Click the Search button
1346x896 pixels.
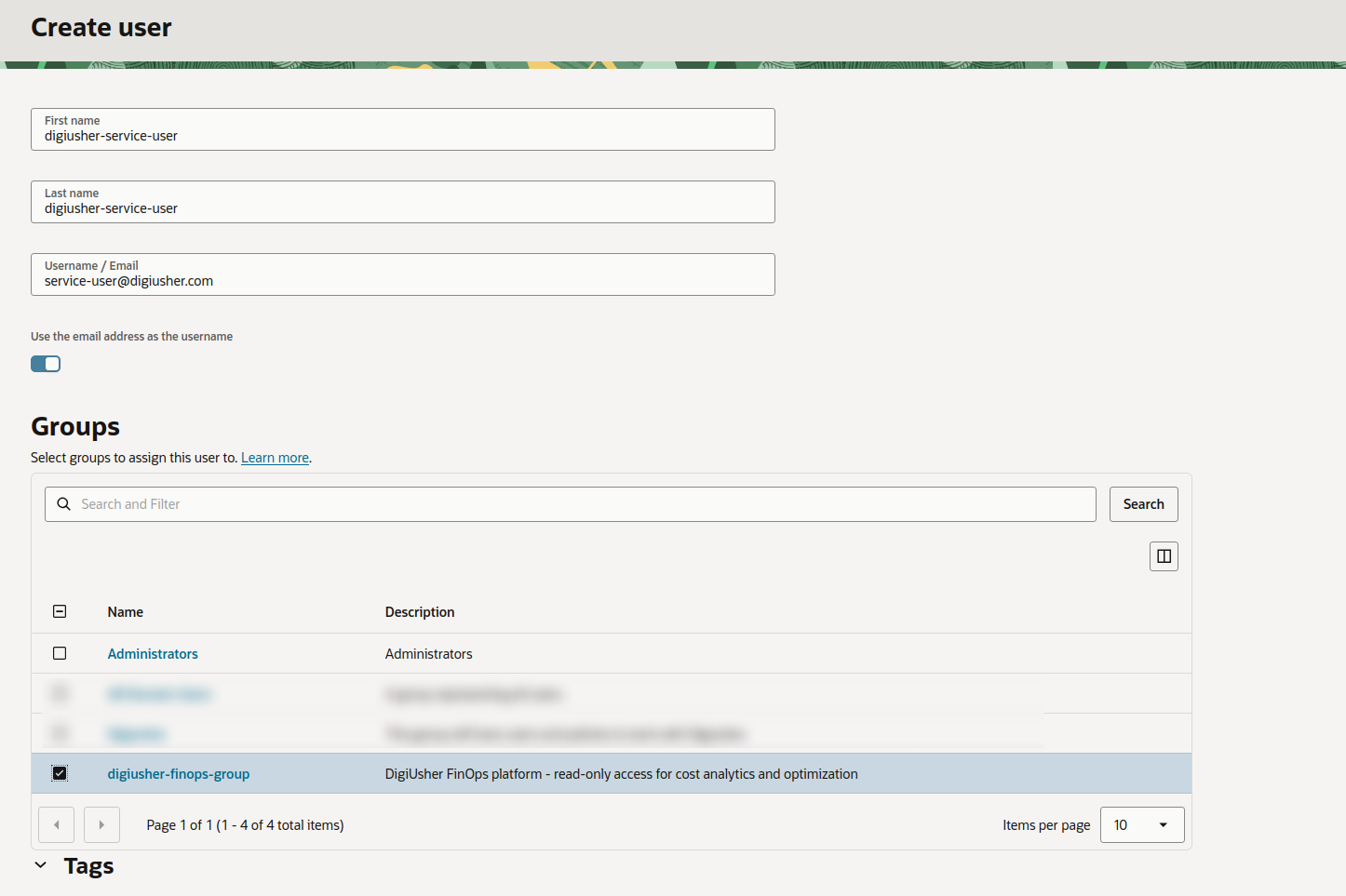1143,503
